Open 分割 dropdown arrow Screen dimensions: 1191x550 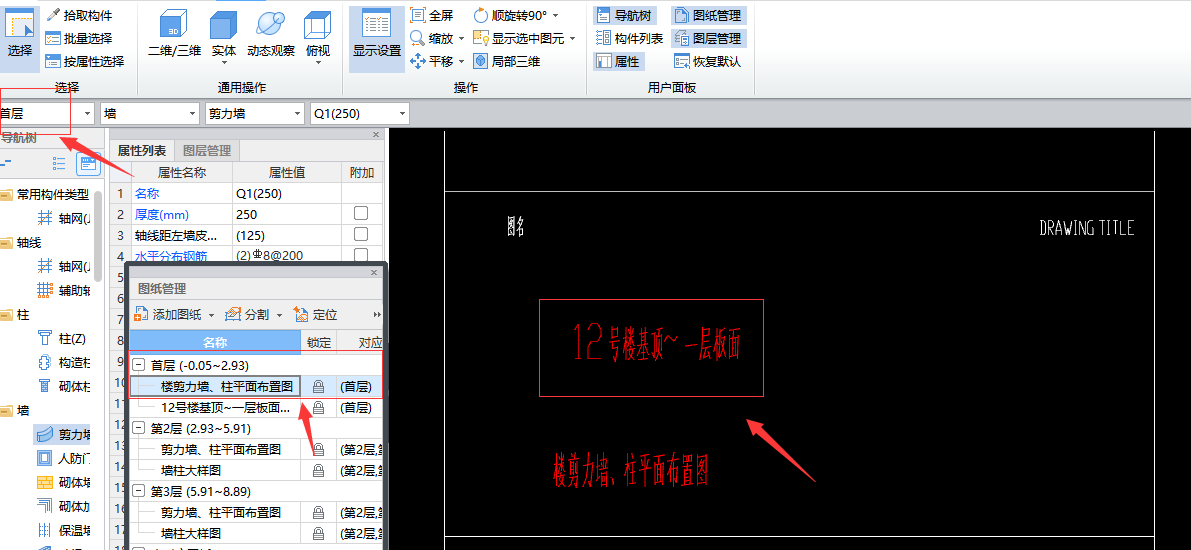[279, 315]
